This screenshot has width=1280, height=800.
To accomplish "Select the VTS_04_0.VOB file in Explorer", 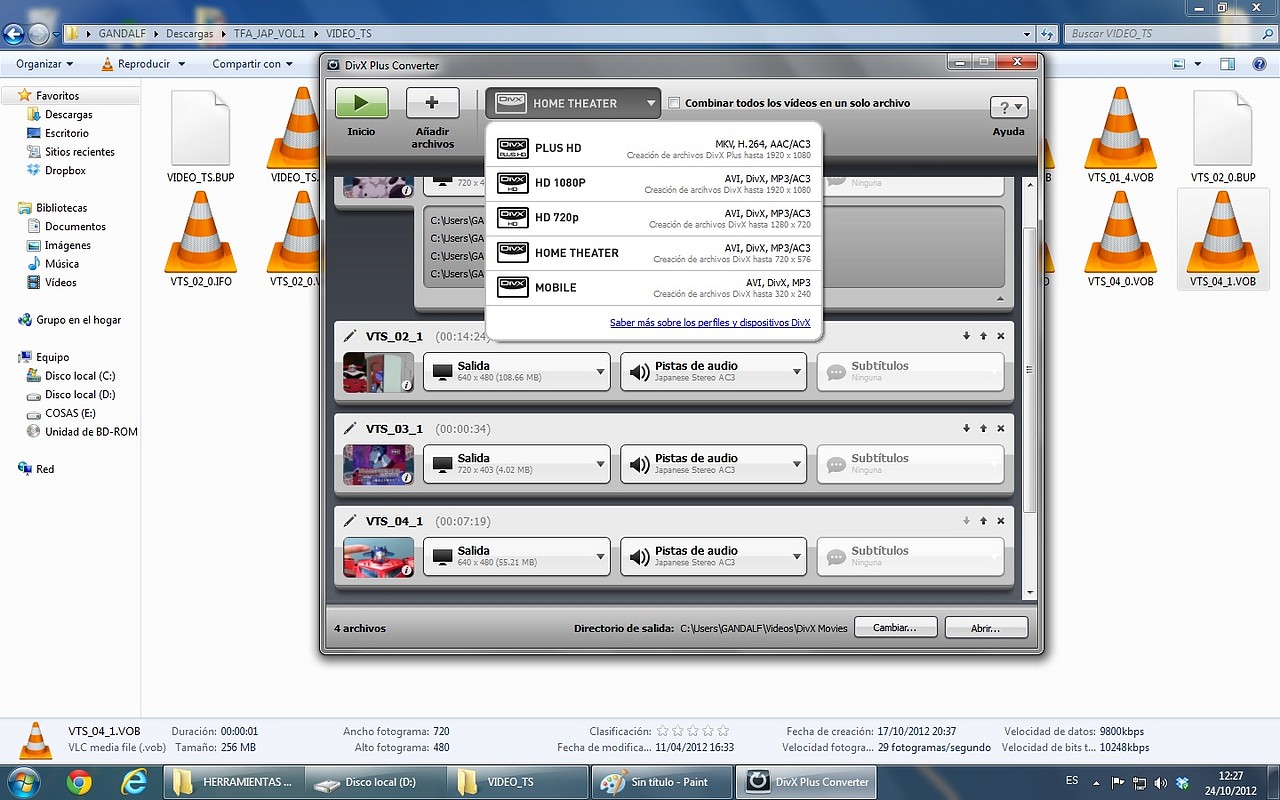I will [1120, 240].
